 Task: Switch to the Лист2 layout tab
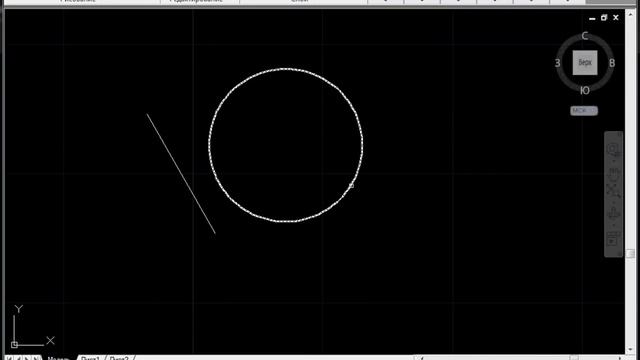[x=119, y=358]
